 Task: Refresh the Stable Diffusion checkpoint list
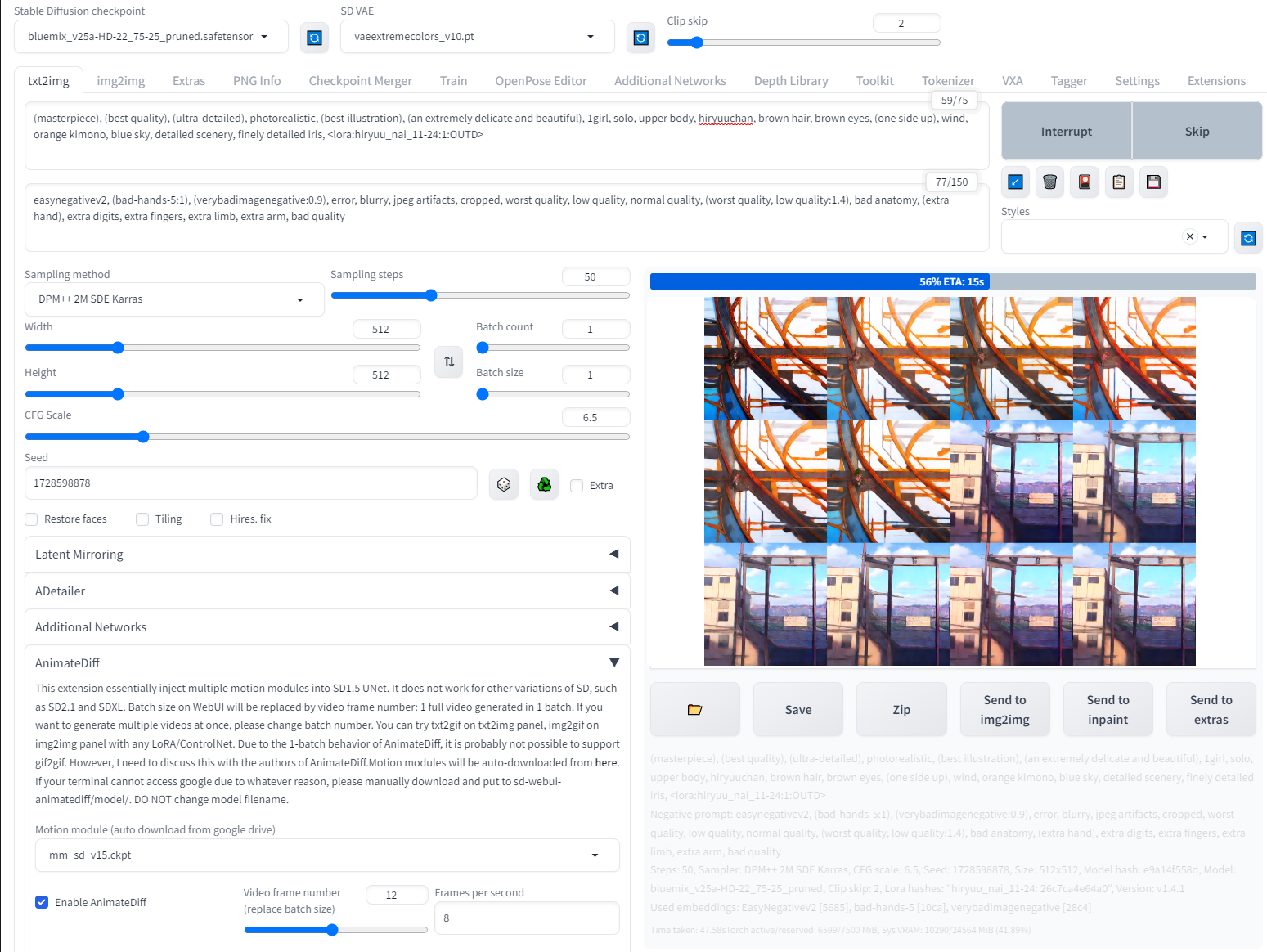314,37
